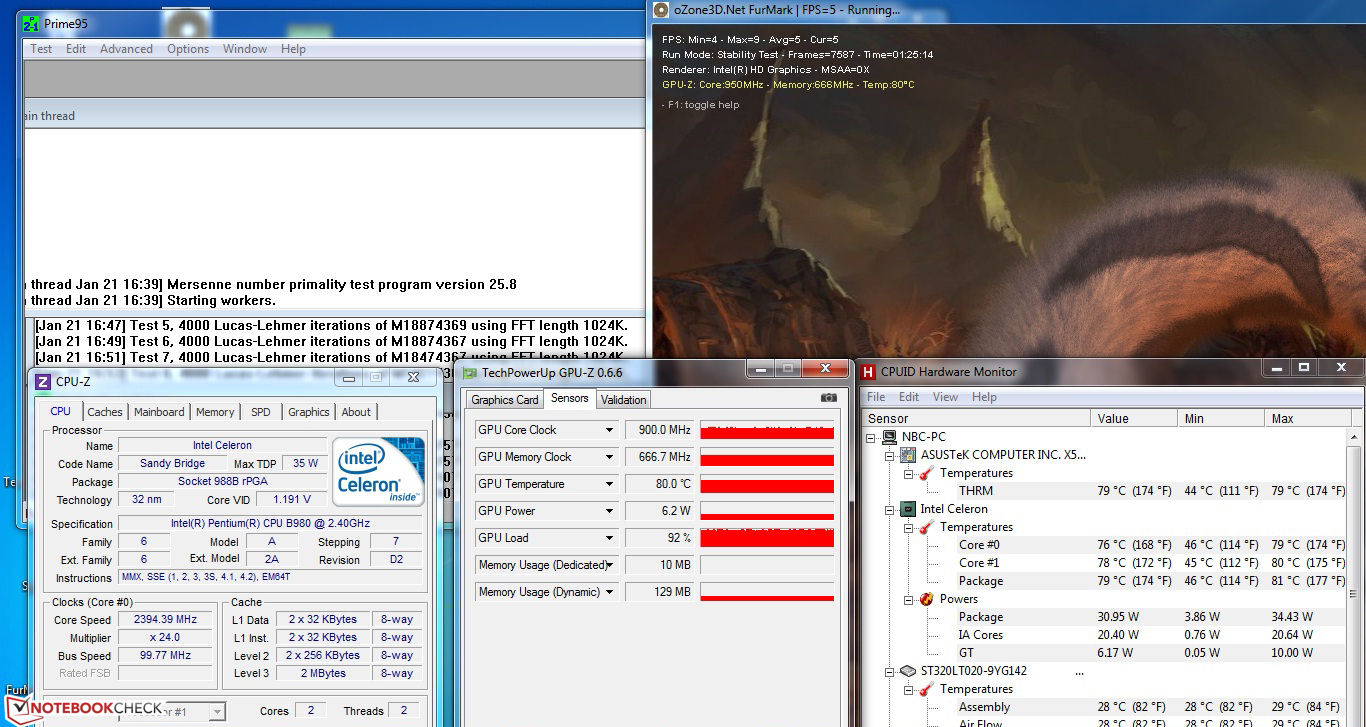
Task: Click the GPU Temperature 80.0 °C value
Action: (x=660, y=484)
